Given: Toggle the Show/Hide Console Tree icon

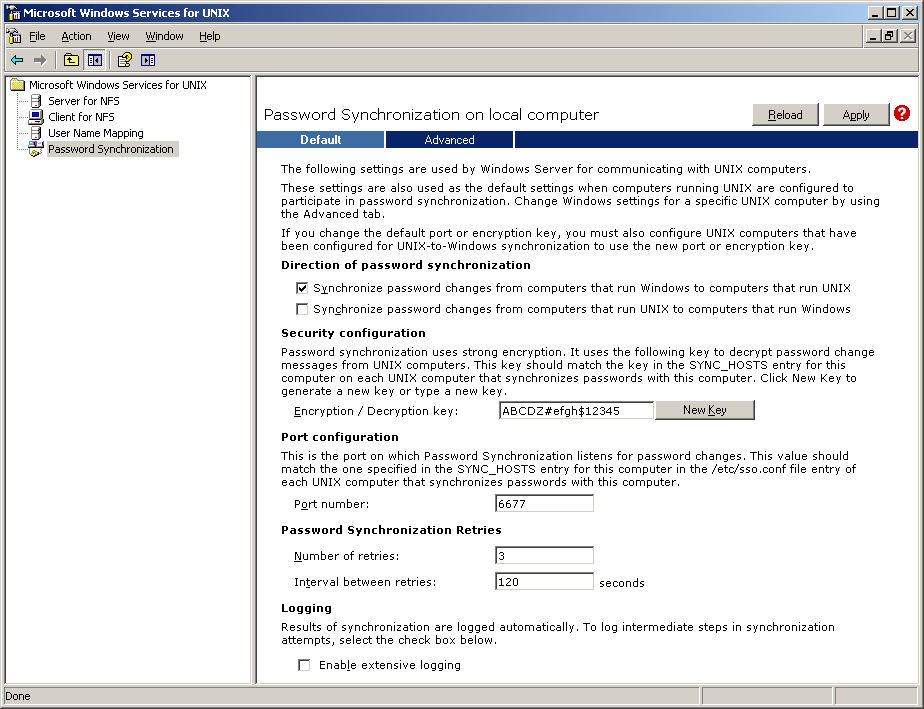Looking at the screenshot, I should (x=94, y=60).
